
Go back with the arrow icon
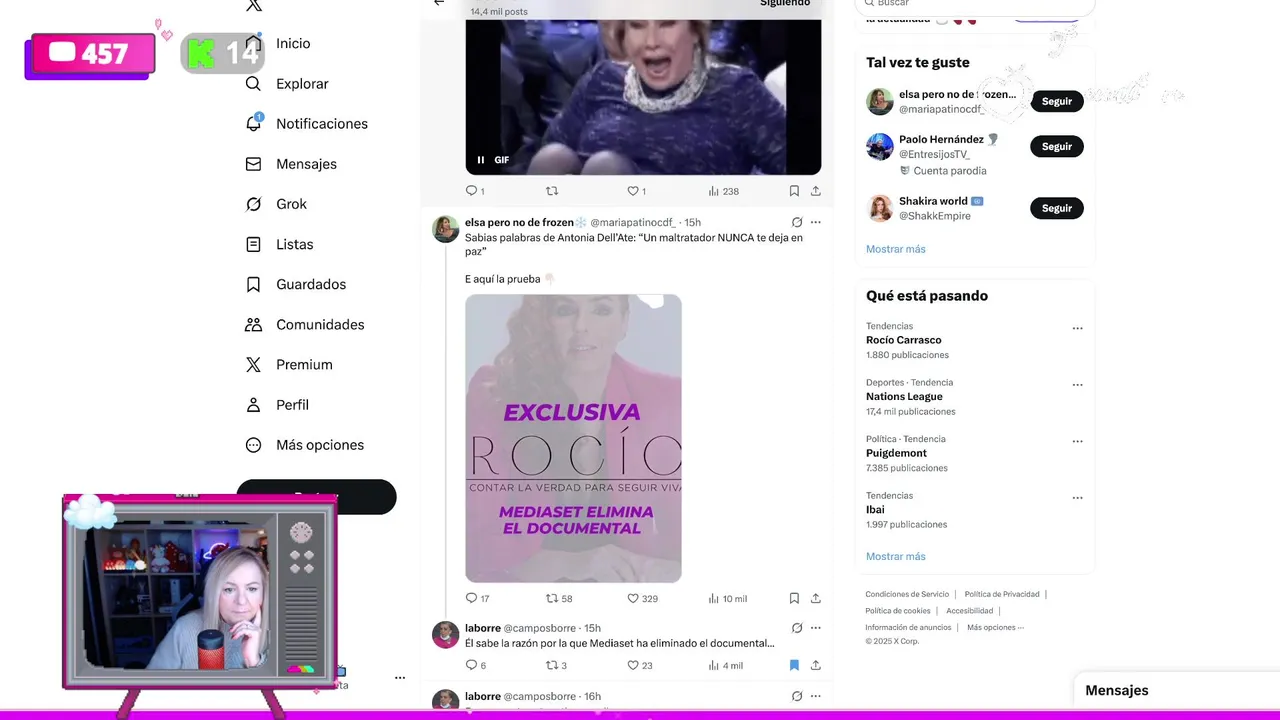(438, 3)
